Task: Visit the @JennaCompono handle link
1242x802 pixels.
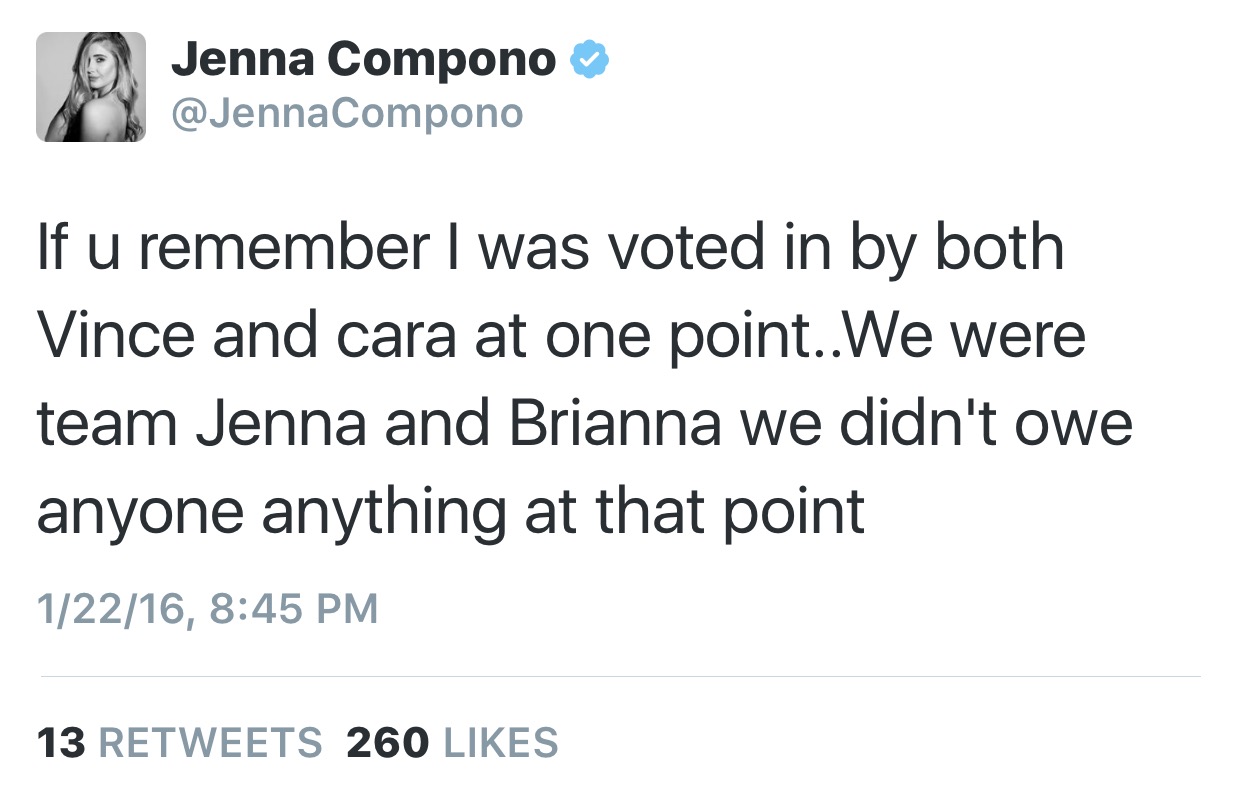Action: [347, 114]
